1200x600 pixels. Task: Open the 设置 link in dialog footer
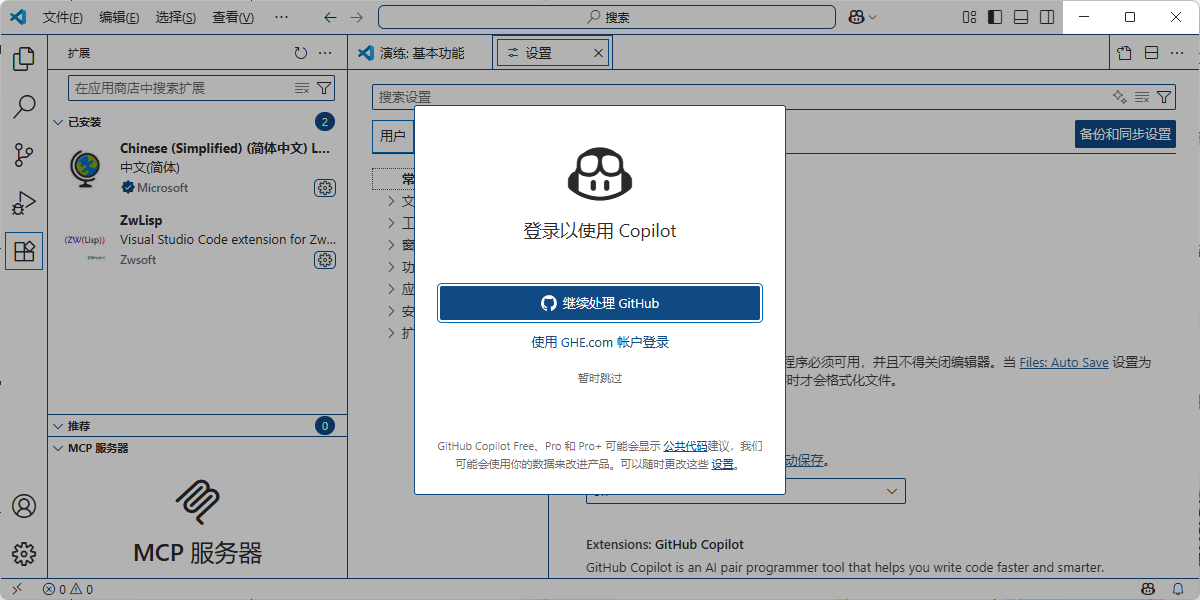(x=723, y=464)
